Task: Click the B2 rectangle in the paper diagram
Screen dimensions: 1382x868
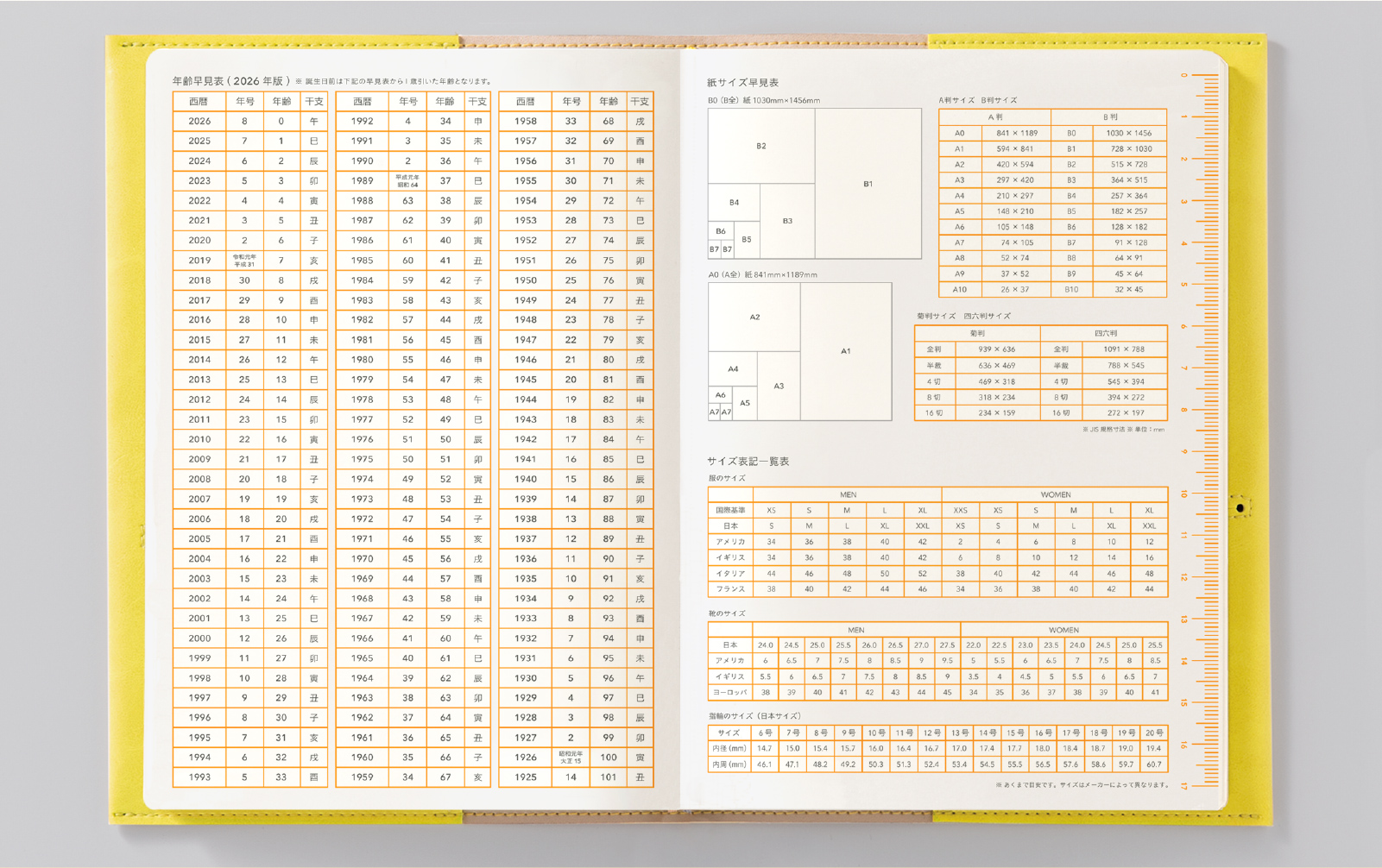Action: click(760, 146)
